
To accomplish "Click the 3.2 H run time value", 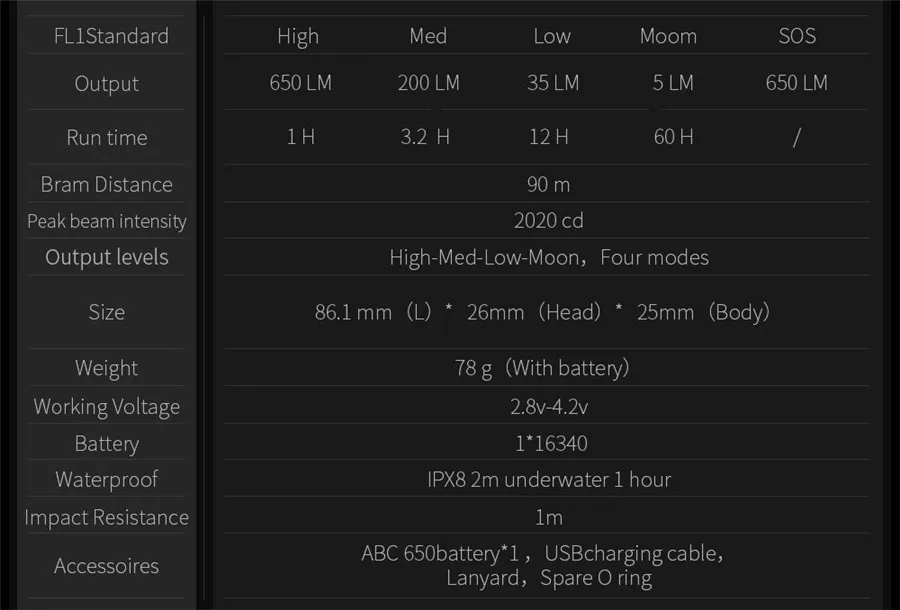I will (425, 137).
